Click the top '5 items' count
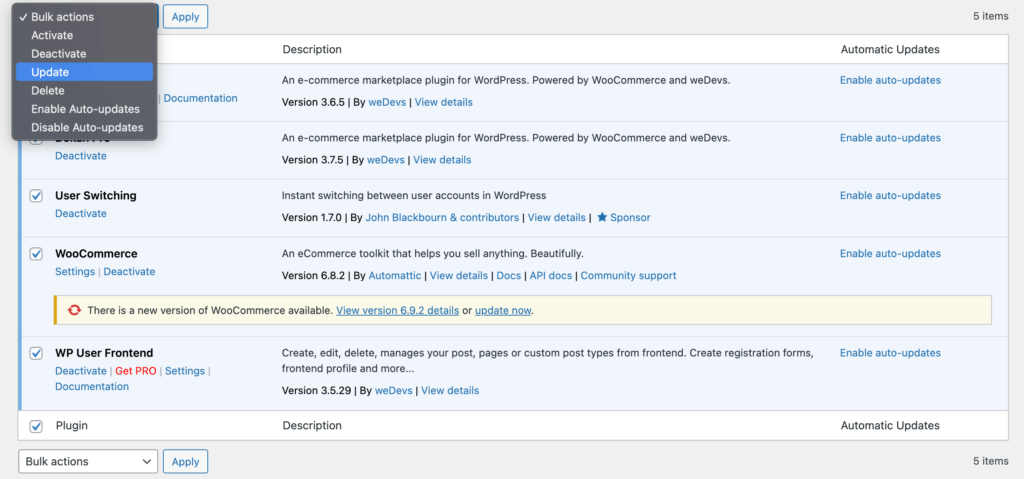This screenshot has width=1024, height=479. tap(991, 16)
